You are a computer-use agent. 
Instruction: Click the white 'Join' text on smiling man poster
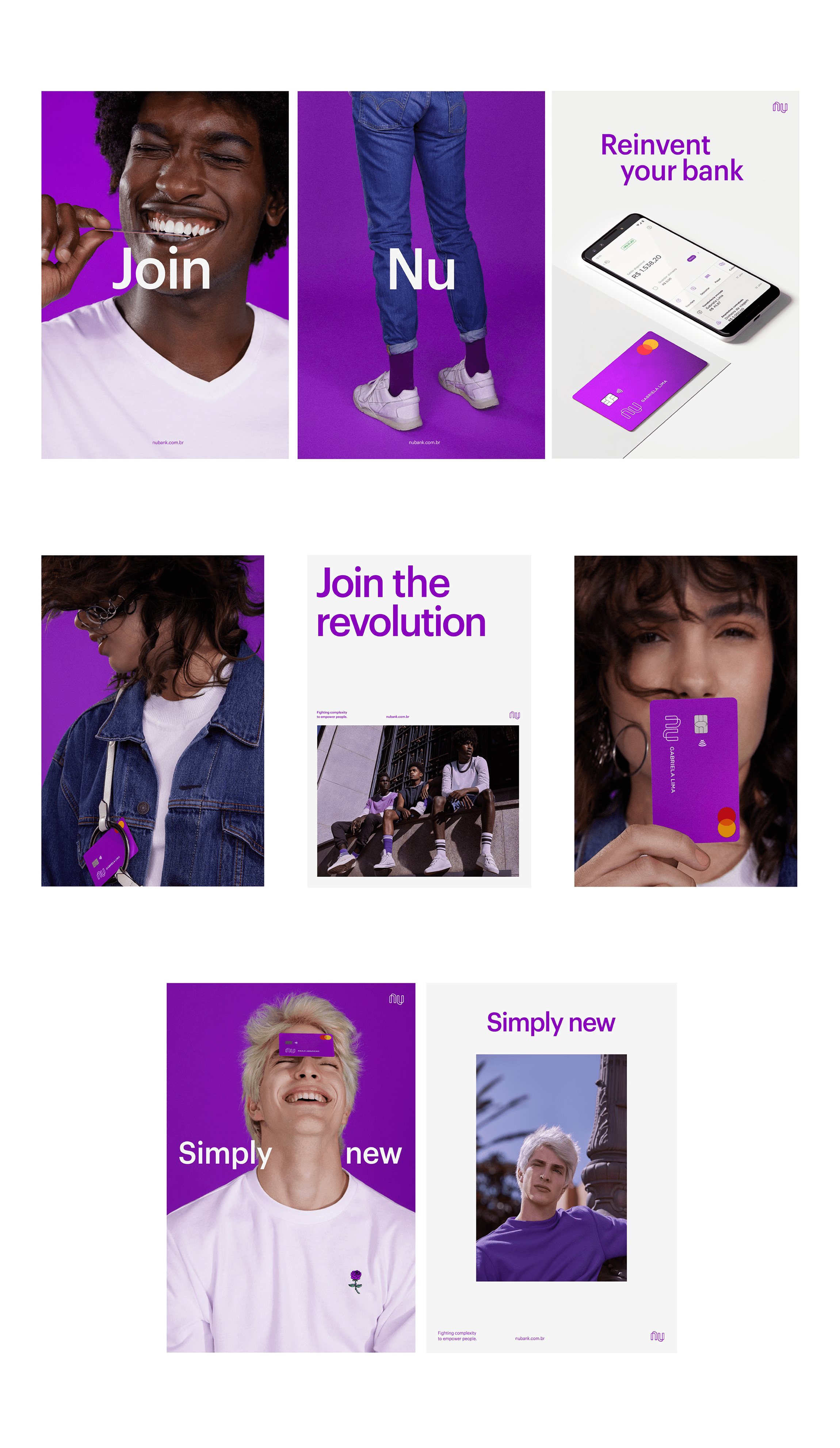(161, 269)
